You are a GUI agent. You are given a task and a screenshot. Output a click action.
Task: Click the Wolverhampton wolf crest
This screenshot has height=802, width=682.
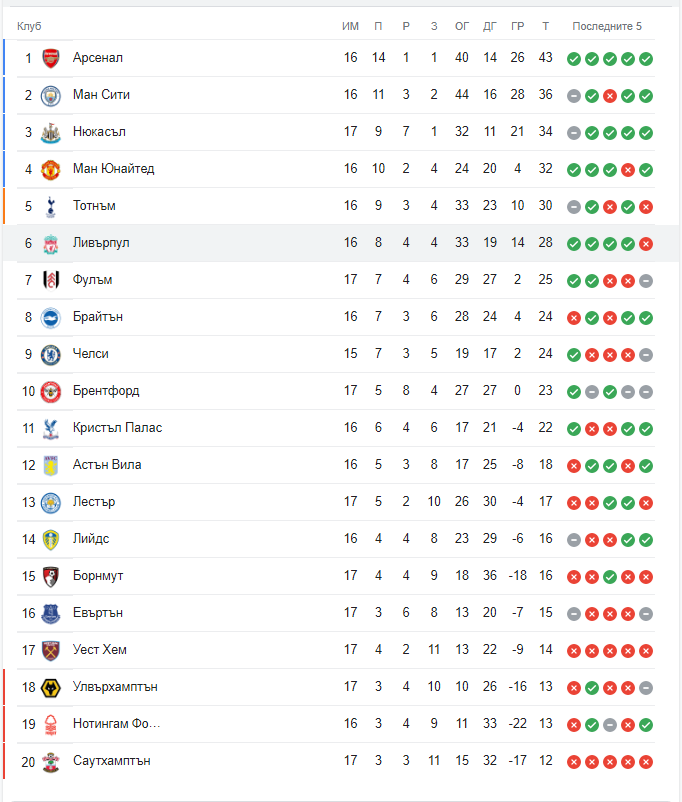(x=51, y=687)
